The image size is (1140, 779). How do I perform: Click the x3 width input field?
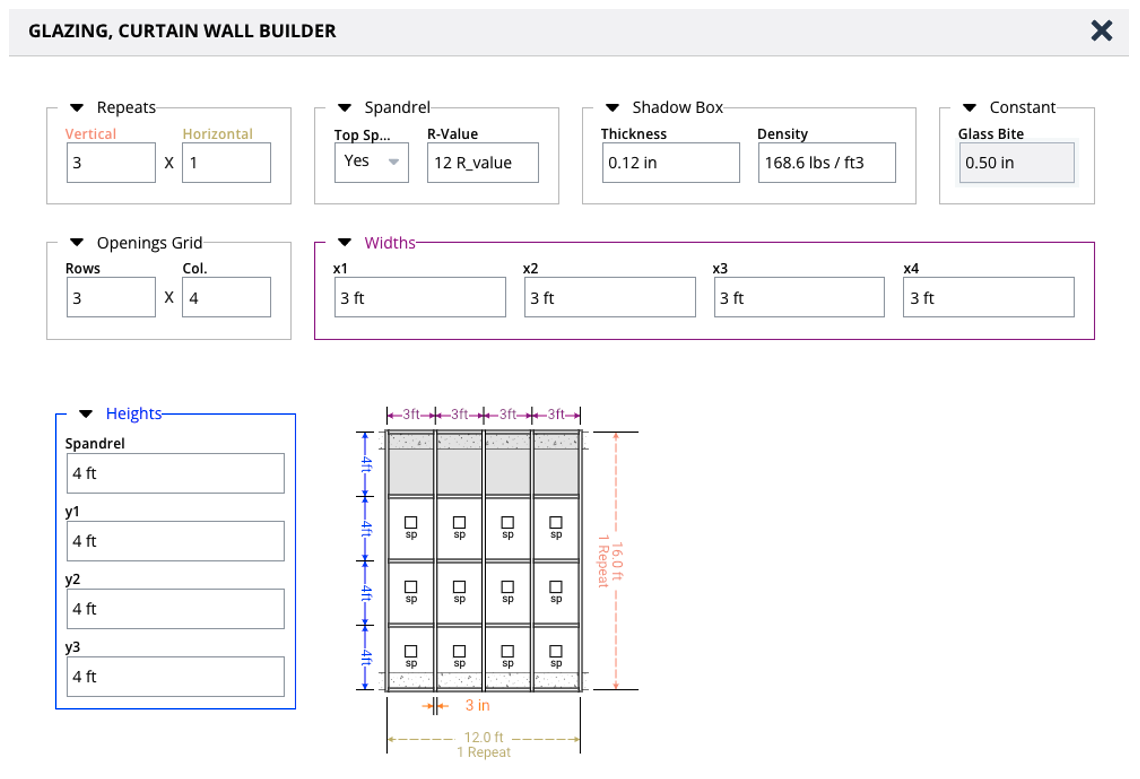799,297
